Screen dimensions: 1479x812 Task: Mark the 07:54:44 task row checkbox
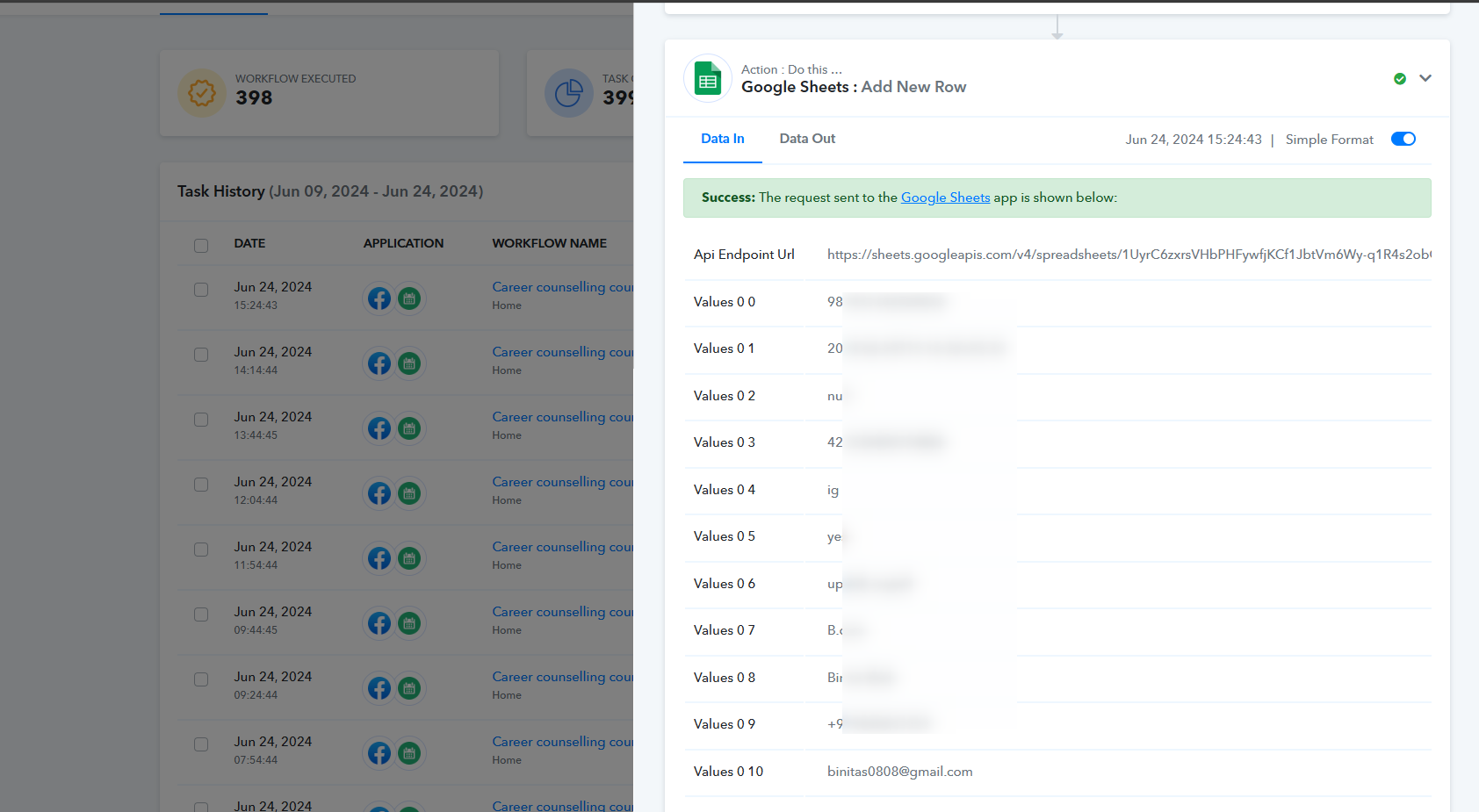click(x=201, y=744)
